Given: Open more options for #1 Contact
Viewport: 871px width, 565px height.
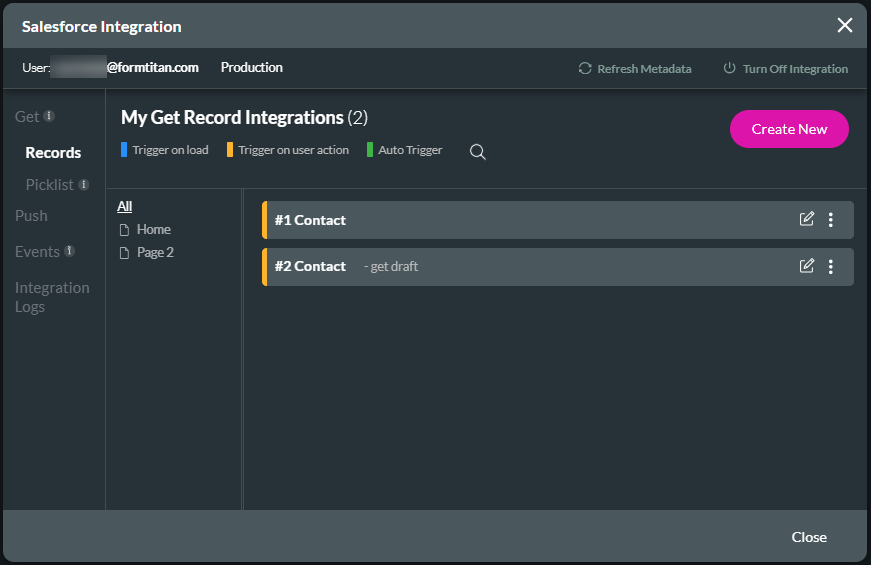Looking at the screenshot, I should click(x=830, y=220).
